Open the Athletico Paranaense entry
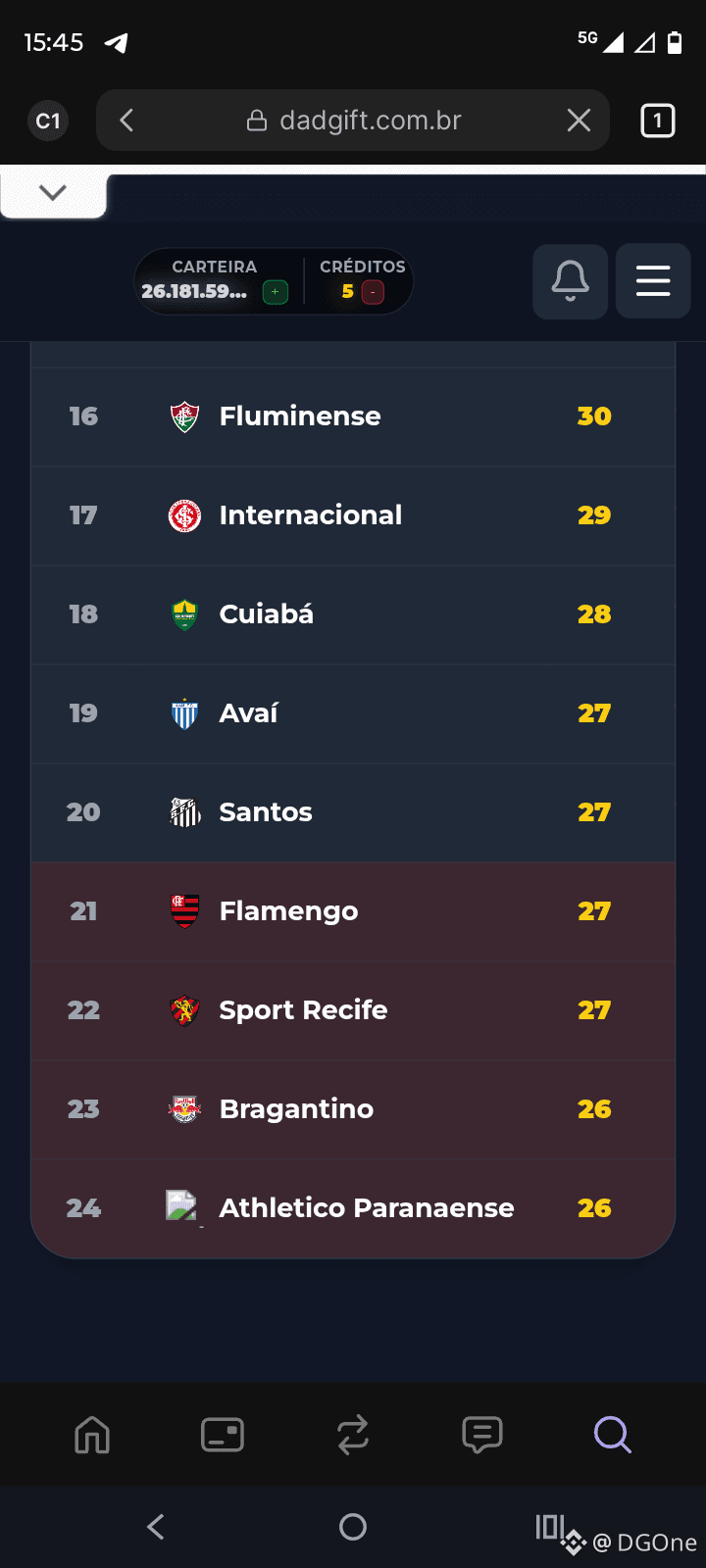706x1568 pixels. [x=353, y=1208]
